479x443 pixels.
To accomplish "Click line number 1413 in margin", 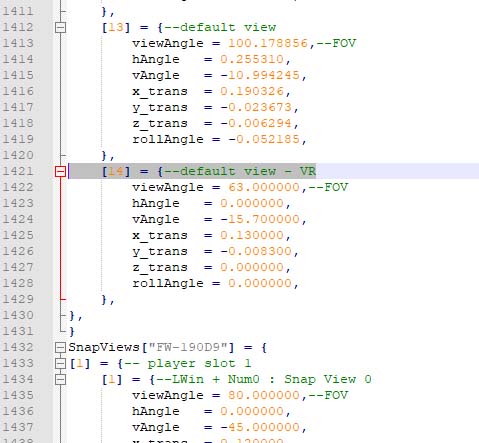I will click(x=18, y=43).
